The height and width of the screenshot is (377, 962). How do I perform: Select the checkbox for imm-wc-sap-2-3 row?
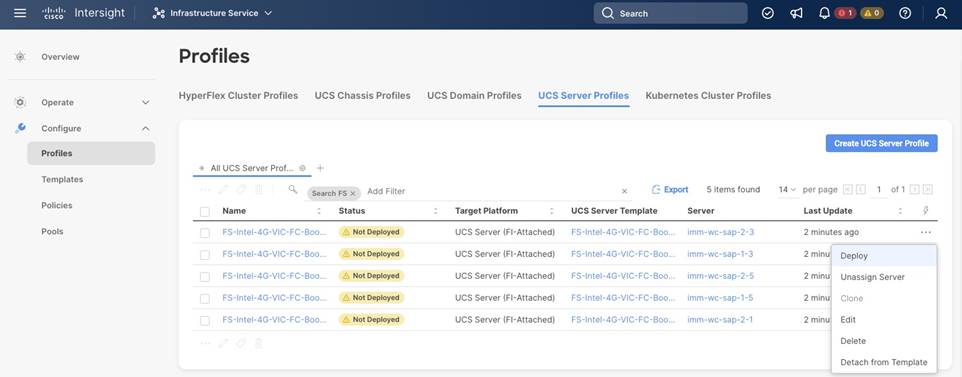point(205,233)
